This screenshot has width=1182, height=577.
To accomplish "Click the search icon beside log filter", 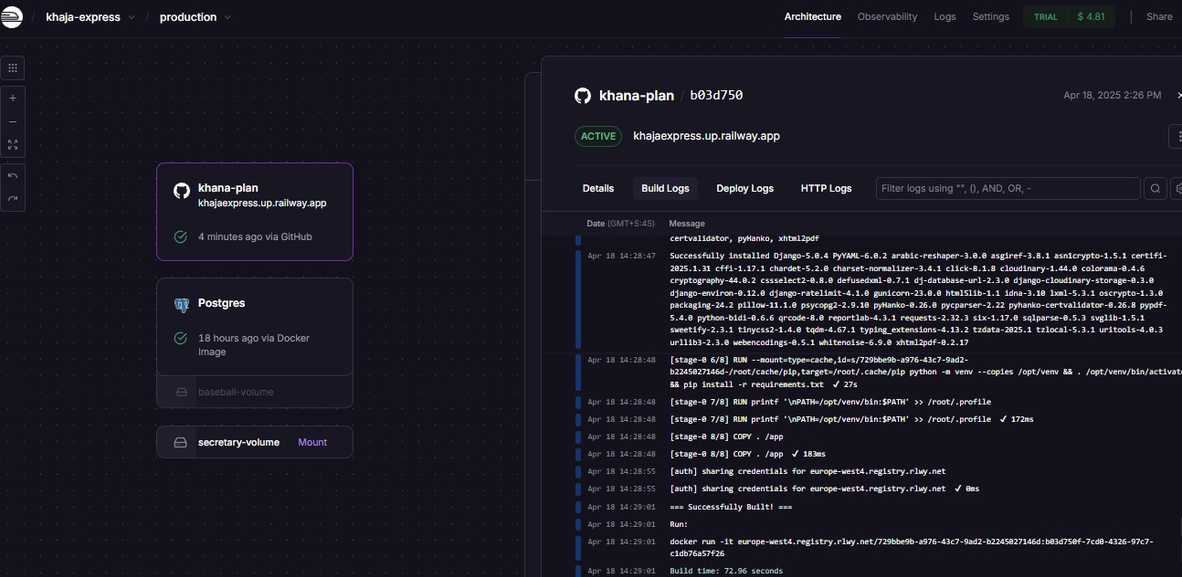I will (x=1155, y=188).
